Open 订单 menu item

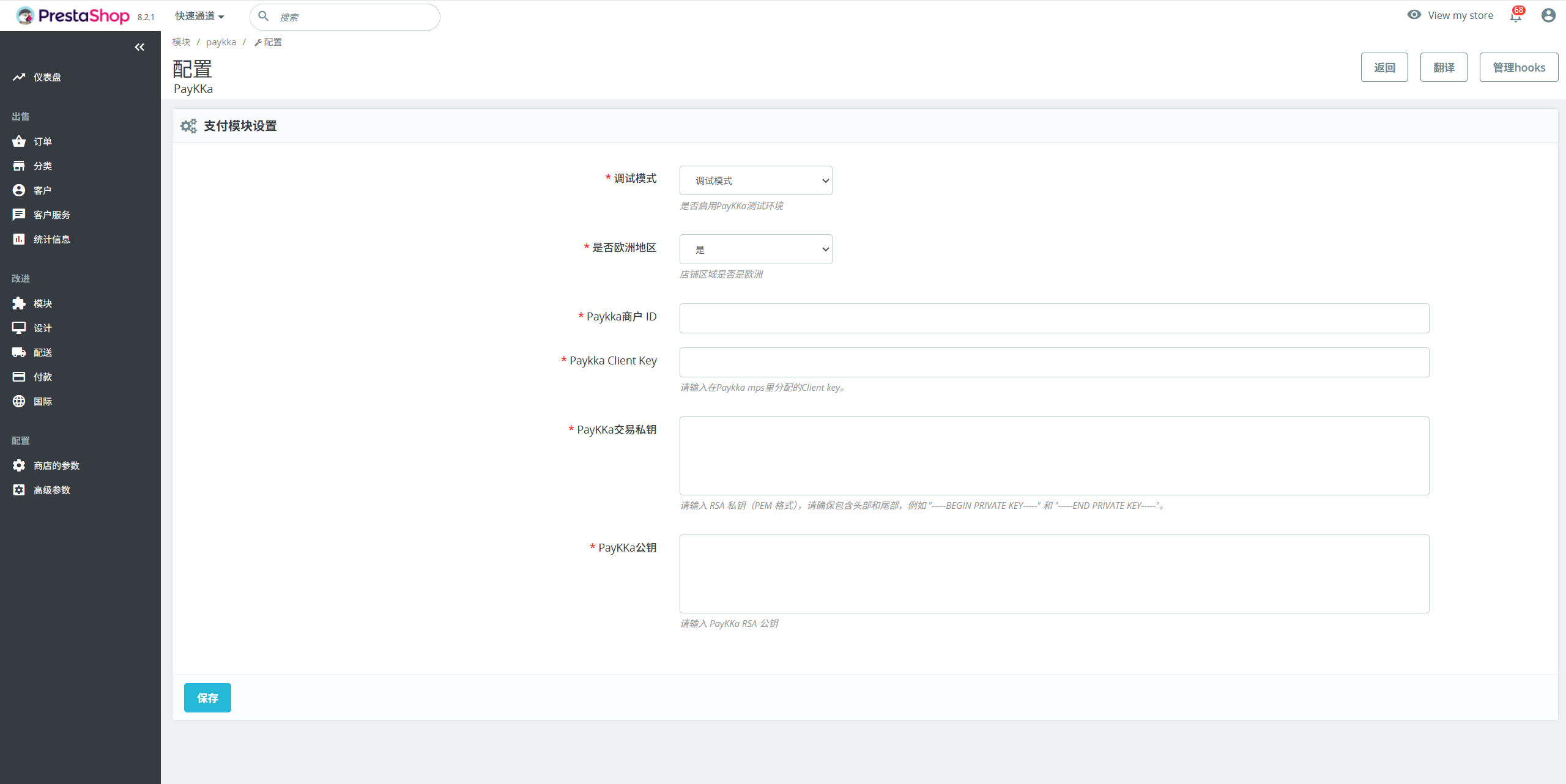[x=43, y=141]
